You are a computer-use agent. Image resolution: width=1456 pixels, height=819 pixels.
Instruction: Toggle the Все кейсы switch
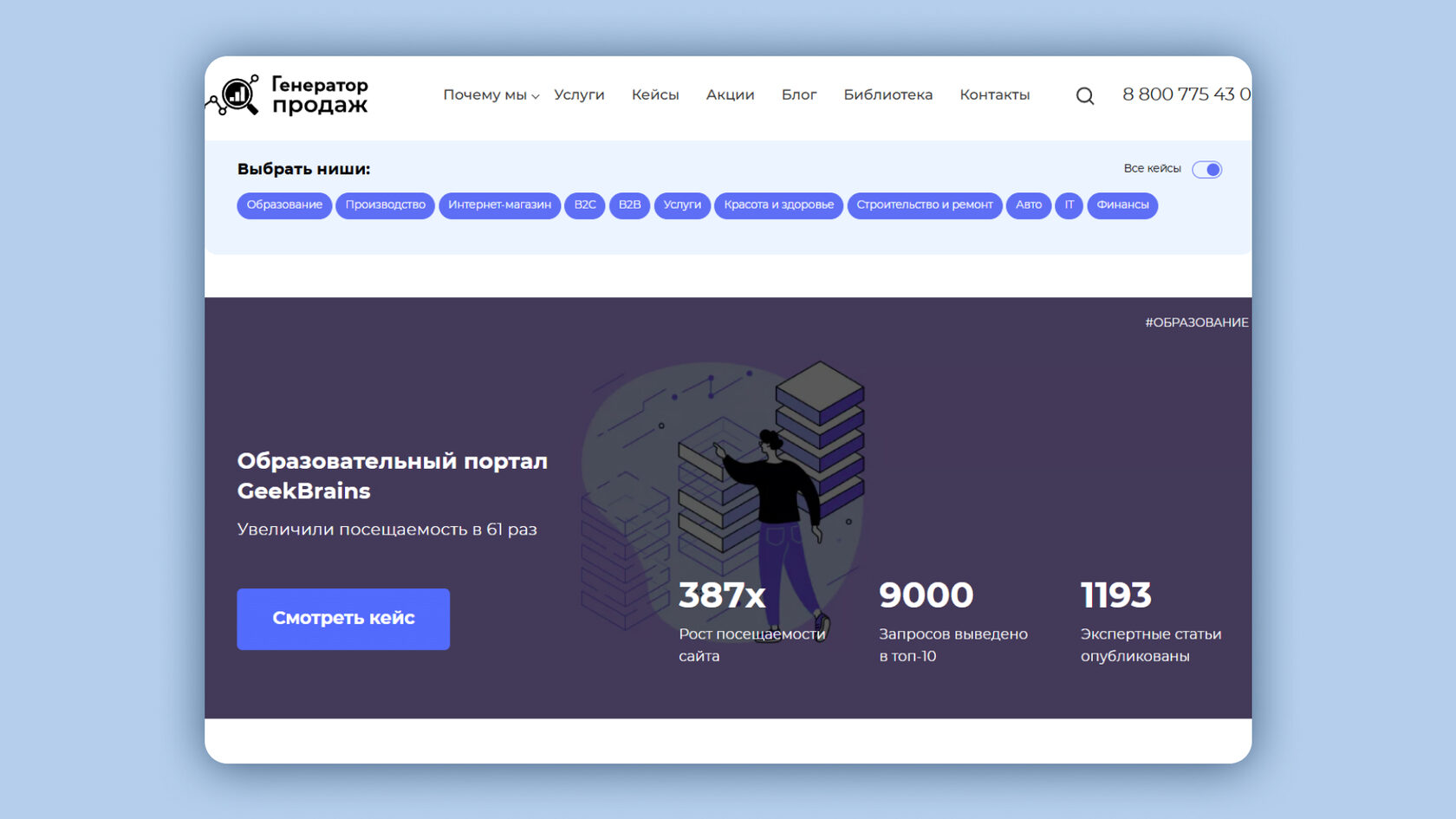(1206, 169)
